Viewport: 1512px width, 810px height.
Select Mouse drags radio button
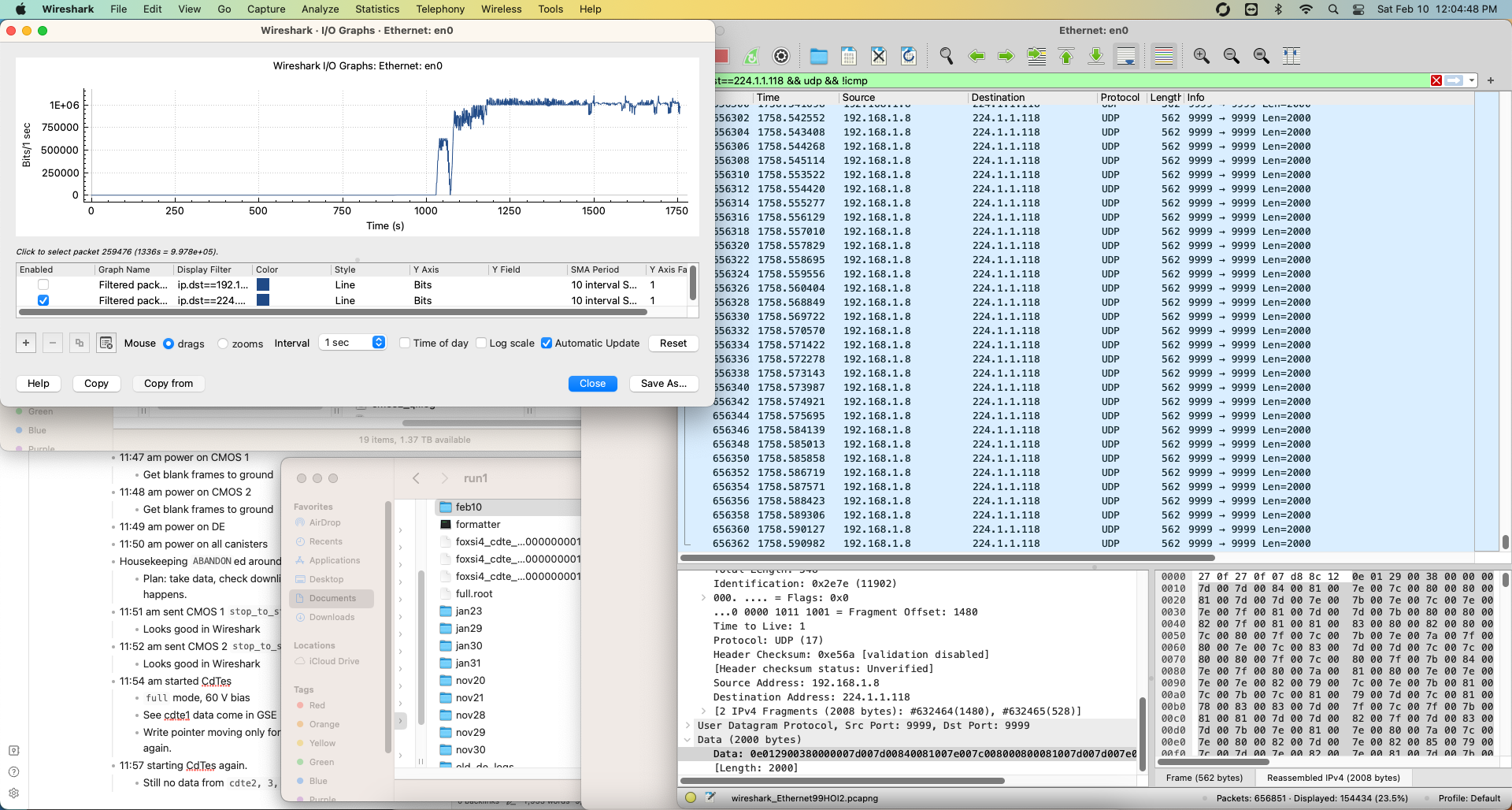click(169, 344)
